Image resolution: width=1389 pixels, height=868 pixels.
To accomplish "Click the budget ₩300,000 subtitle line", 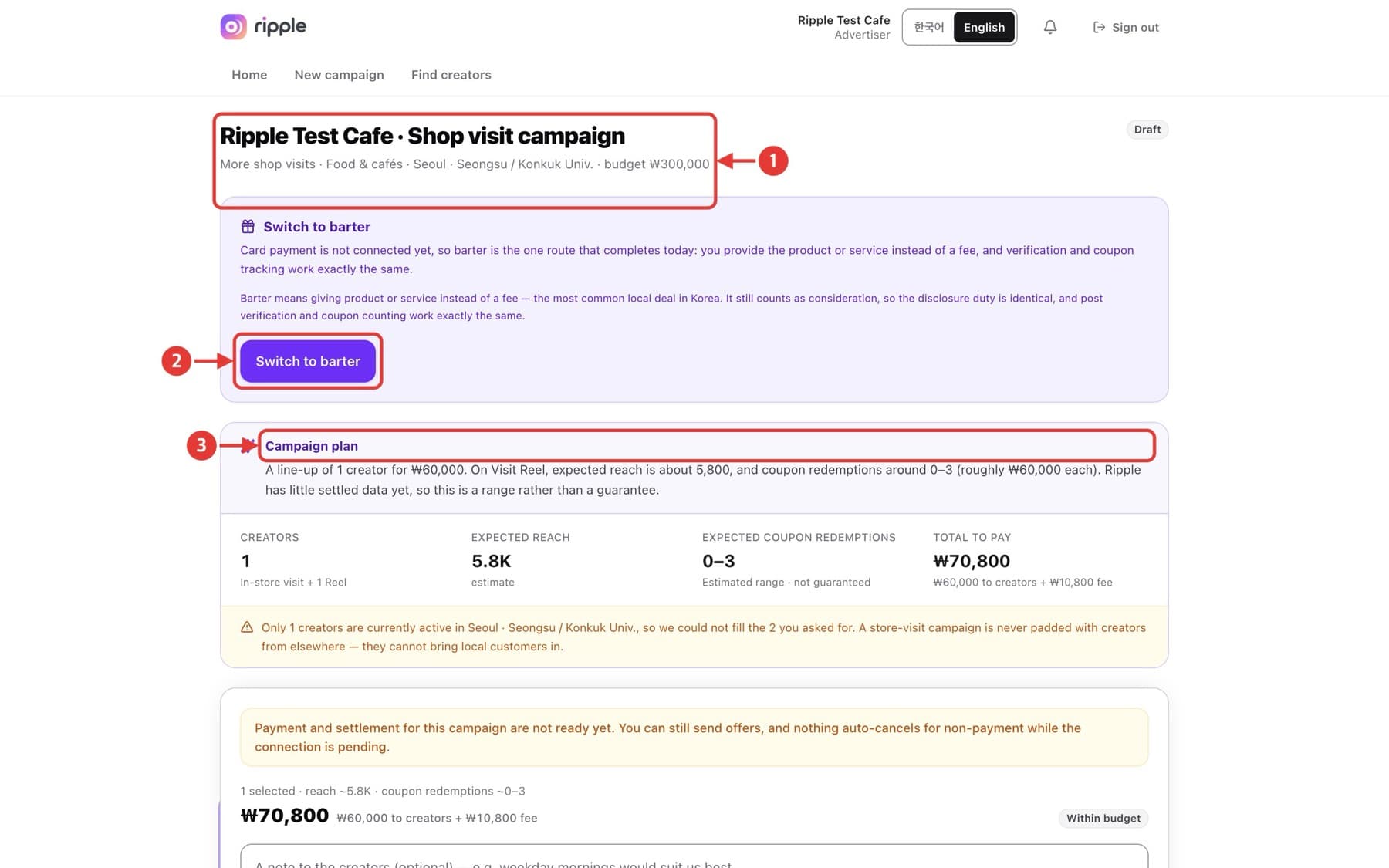I will pyautogui.click(x=465, y=164).
